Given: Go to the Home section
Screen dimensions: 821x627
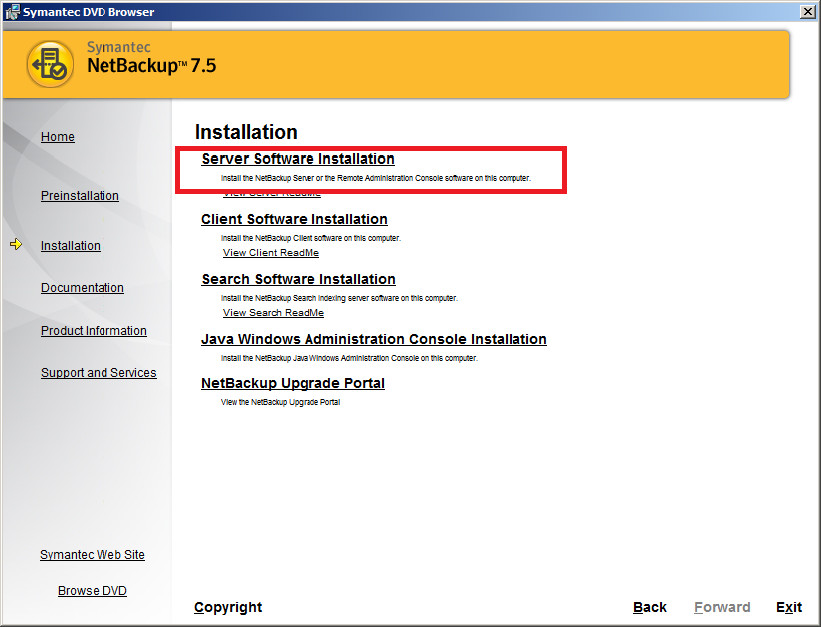Looking at the screenshot, I should point(57,137).
